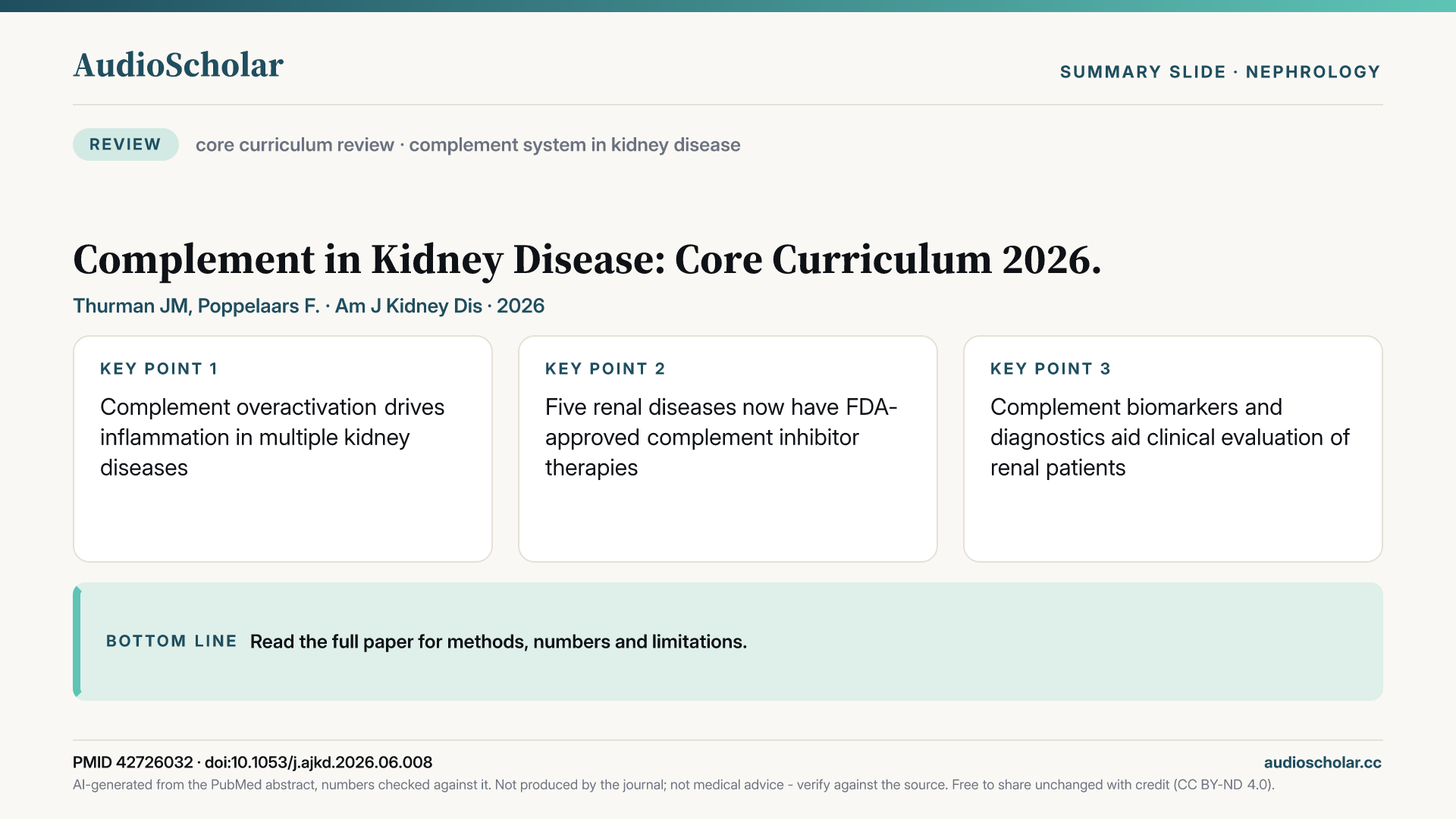Click the audioscholar.cc link
Screen dimensions: 1456x819
point(1323,762)
